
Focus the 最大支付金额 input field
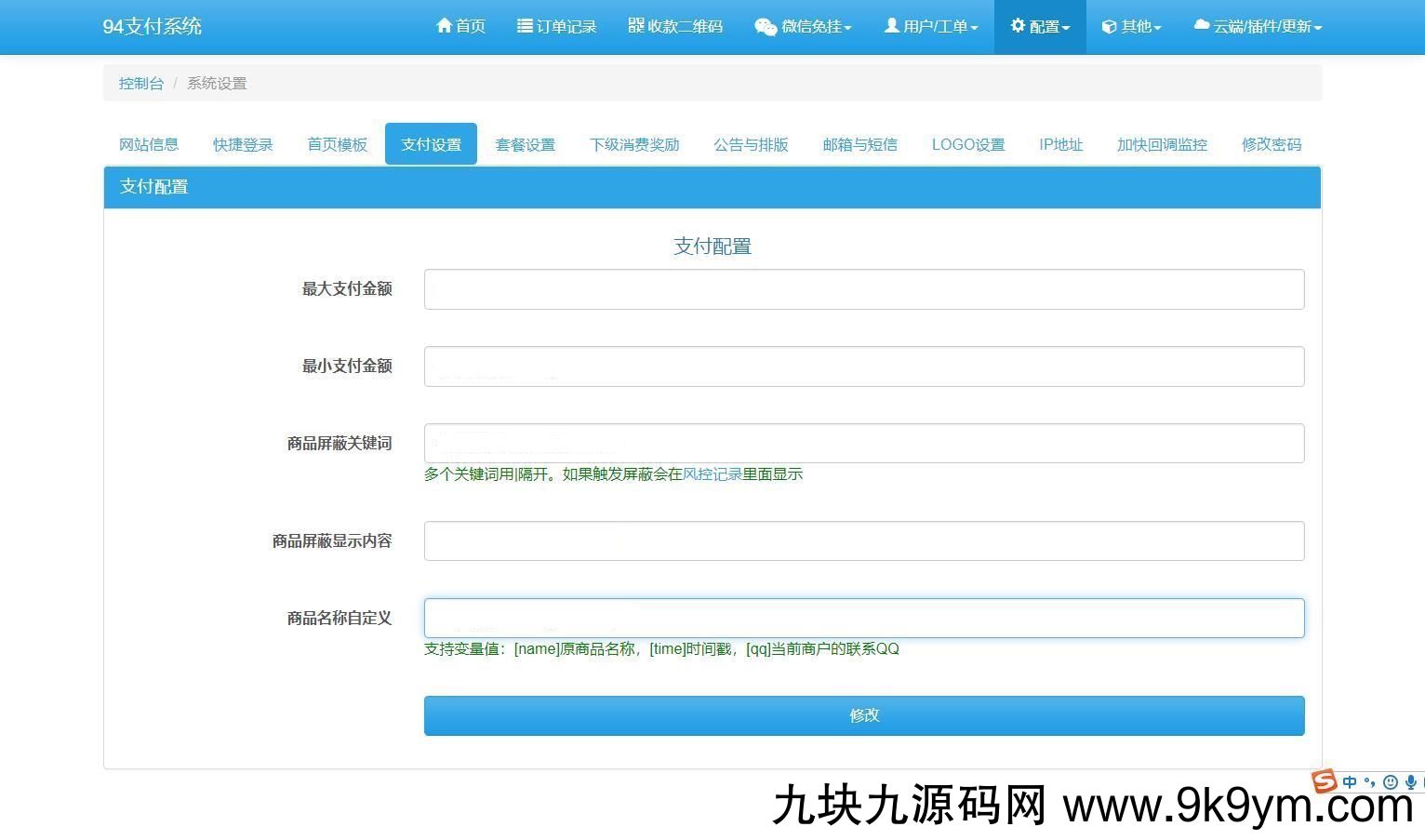[x=864, y=289]
